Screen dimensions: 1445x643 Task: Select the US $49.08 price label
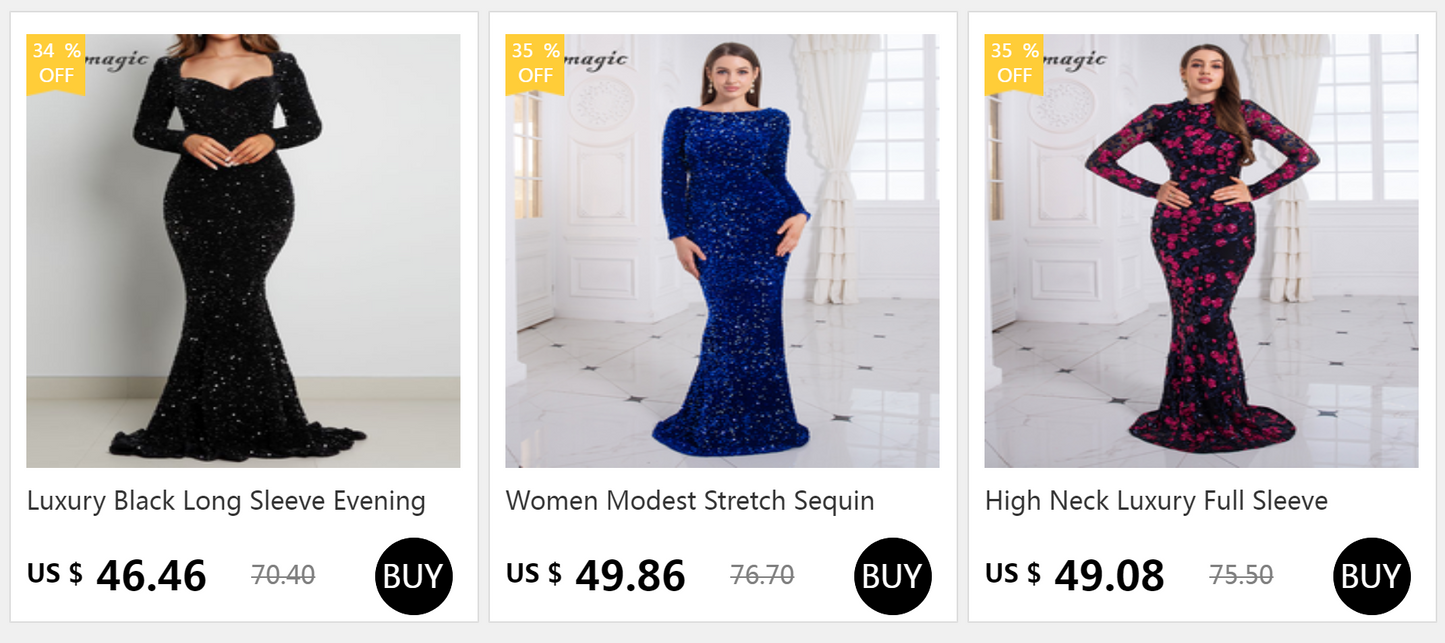coord(1074,575)
